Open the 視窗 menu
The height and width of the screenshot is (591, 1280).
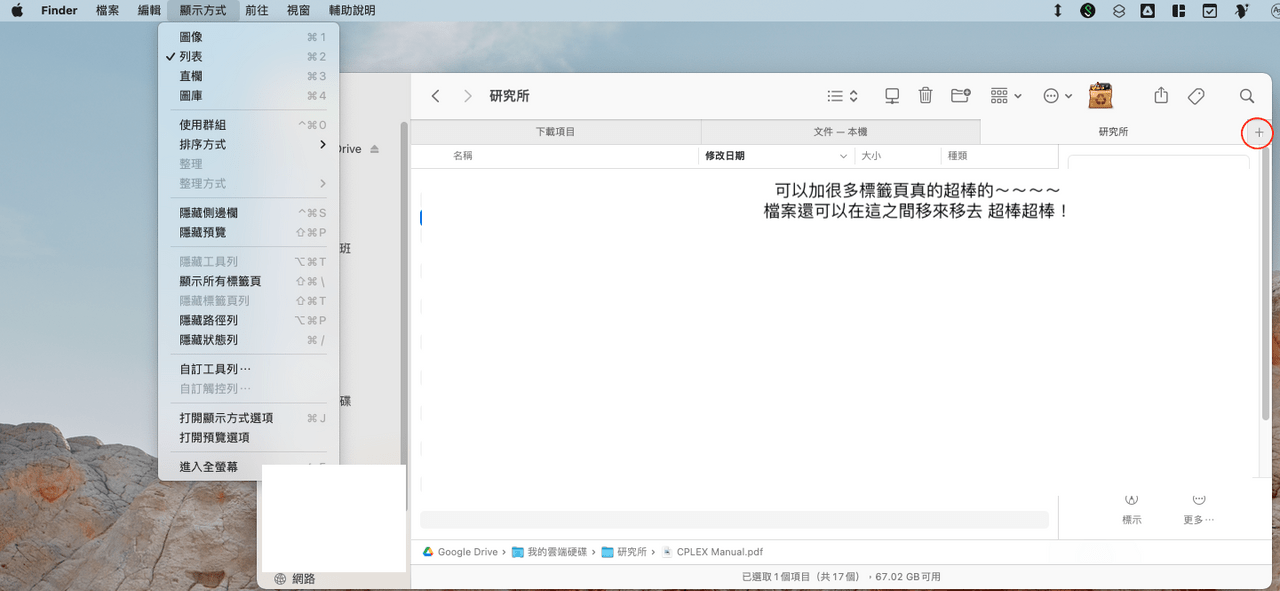coord(298,11)
